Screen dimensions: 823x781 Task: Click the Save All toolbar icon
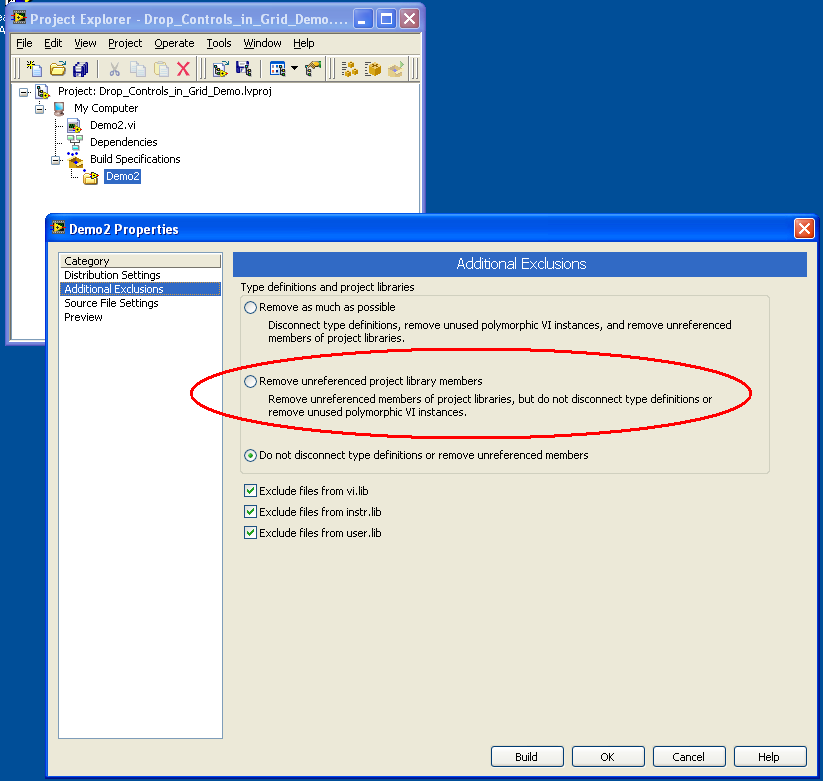click(x=81, y=69)
